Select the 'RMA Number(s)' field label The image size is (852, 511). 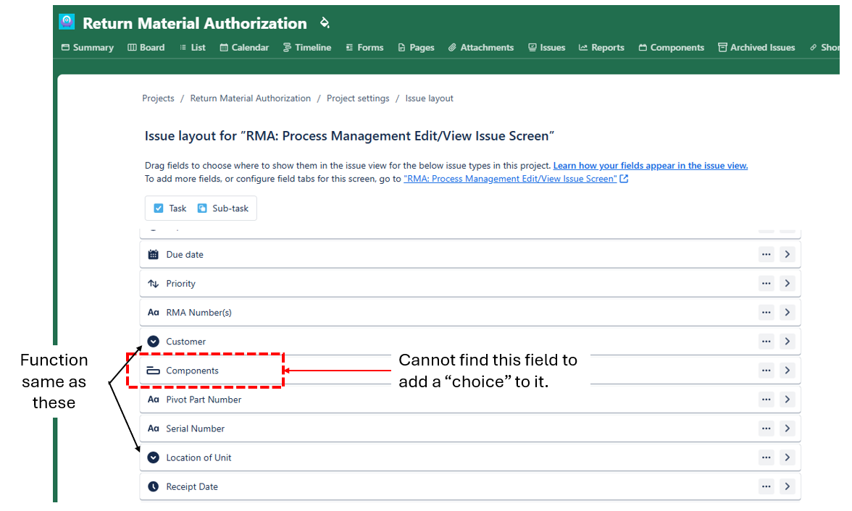click(x=199, y=313)
